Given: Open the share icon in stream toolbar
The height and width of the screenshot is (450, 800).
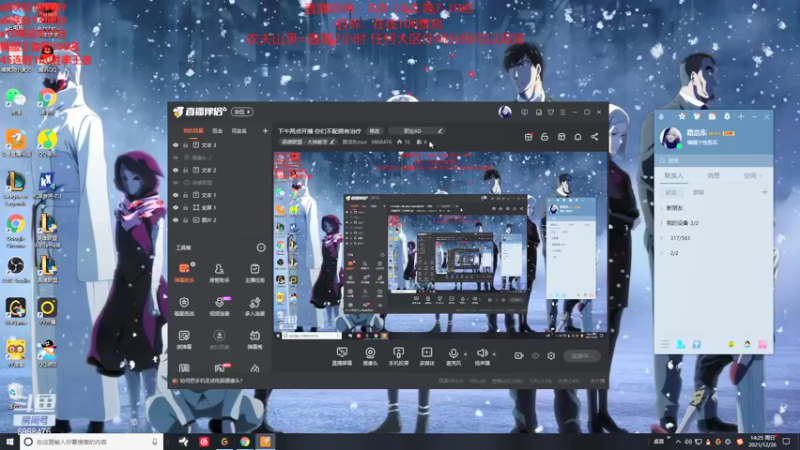Looking at the screenshot, I should click(x=594, y=137).
